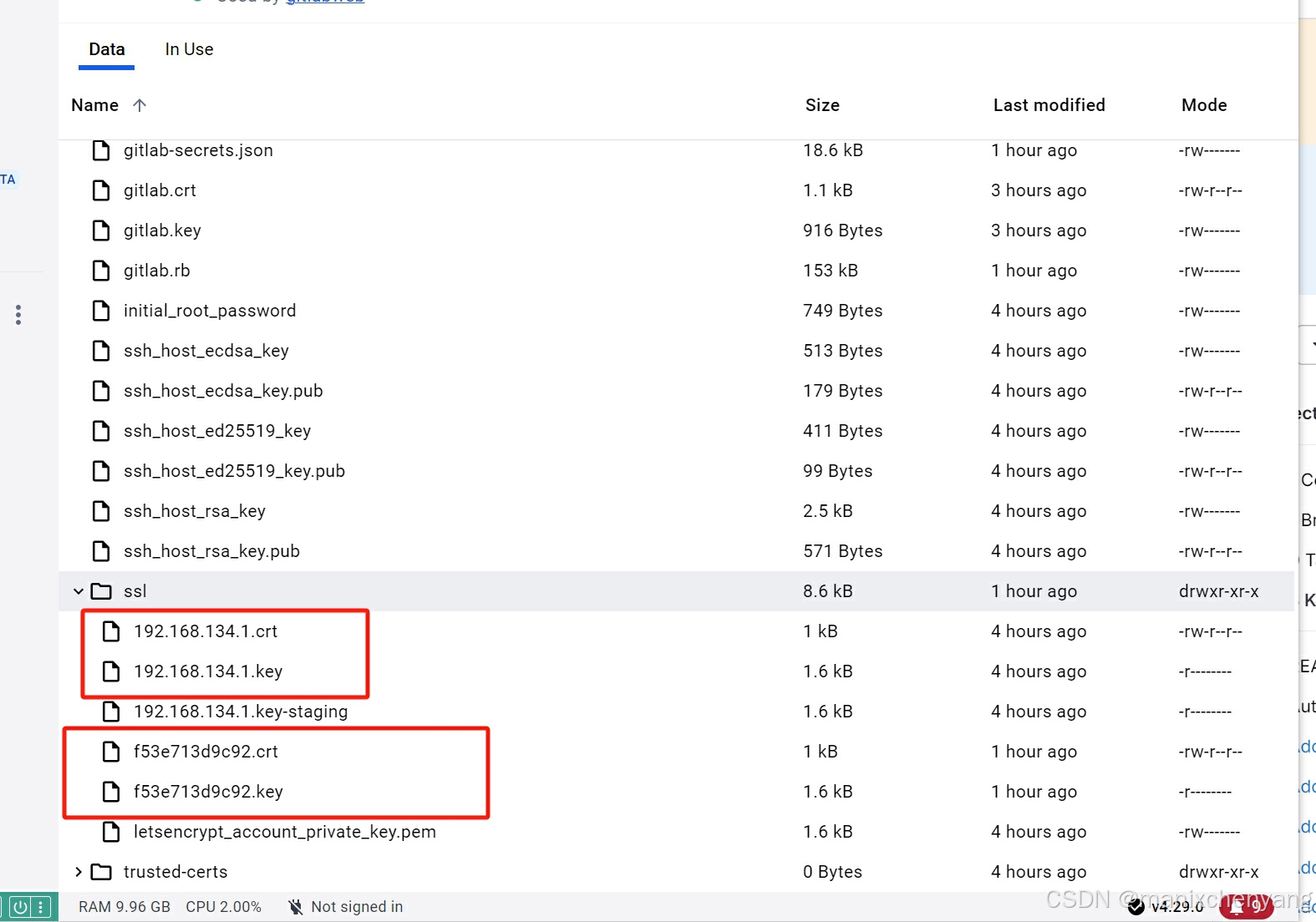Sort by Last modified column header

(x=1049, y=105)
